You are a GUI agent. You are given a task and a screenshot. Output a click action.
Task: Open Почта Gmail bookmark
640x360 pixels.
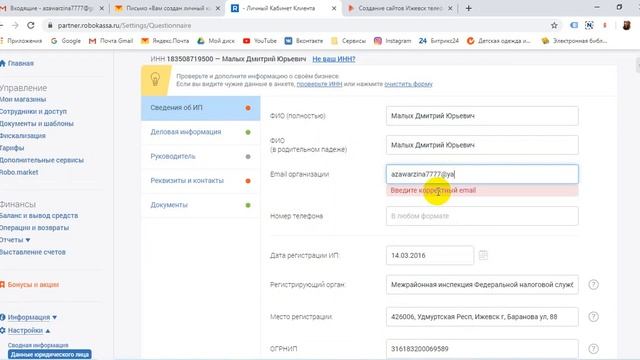pyautogui.click(x=111, y=41)
